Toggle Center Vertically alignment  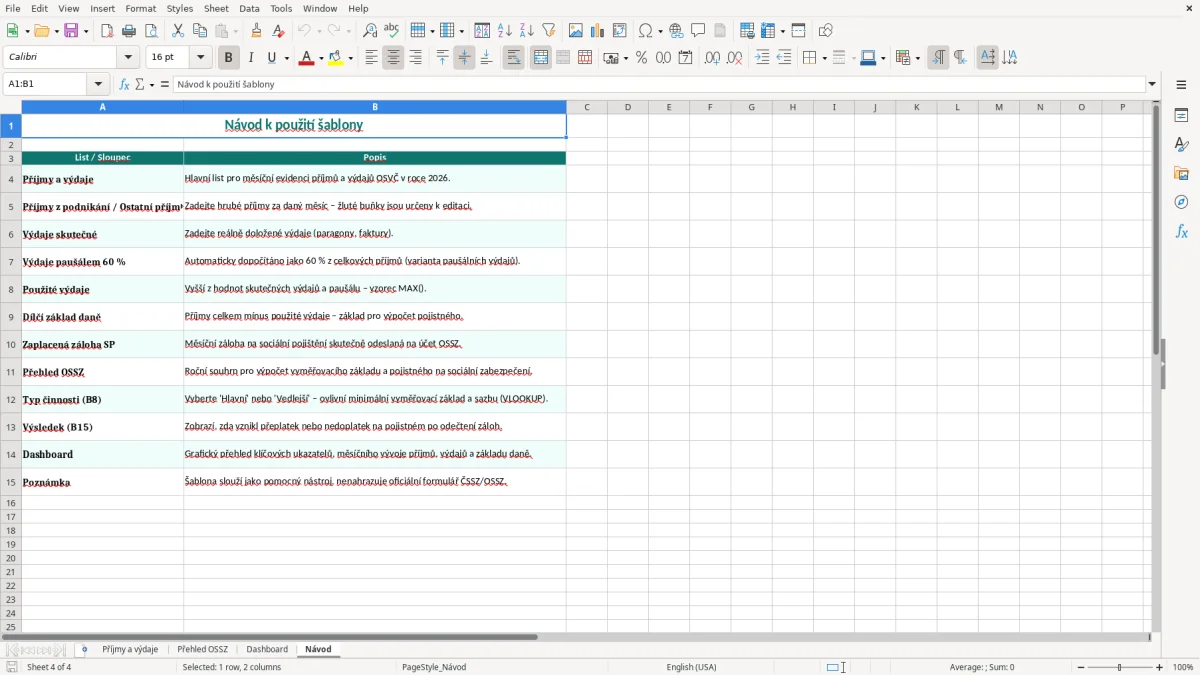click(x=464, y=58)
